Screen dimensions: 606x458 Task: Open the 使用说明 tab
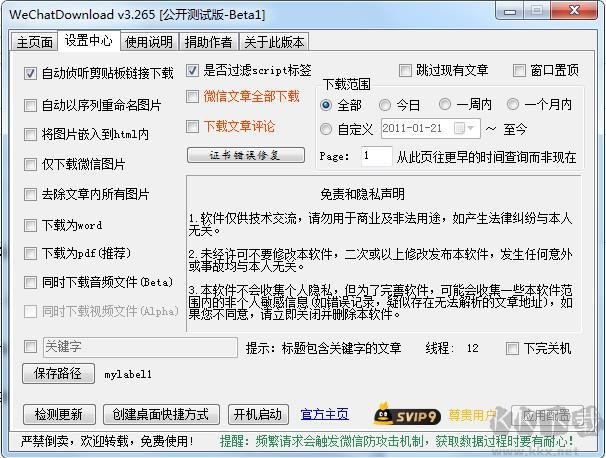[x=149, y=42]
